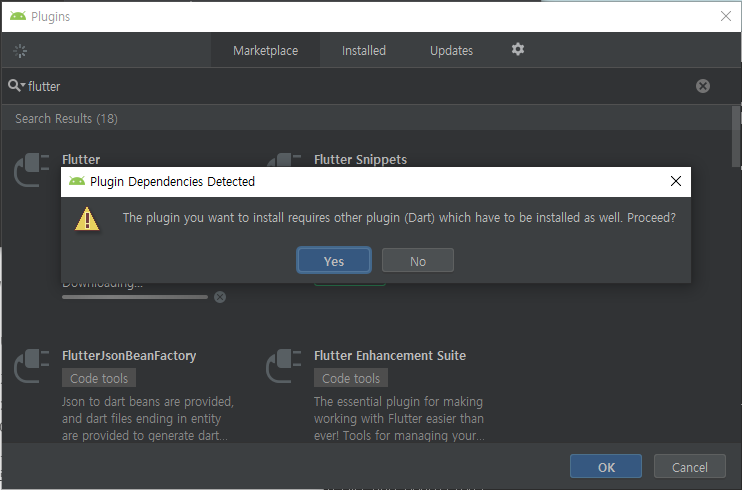Open Flutter Enhancement Suite plugin
The height and width of the screenshot is (490, 742).
[390, 356]
